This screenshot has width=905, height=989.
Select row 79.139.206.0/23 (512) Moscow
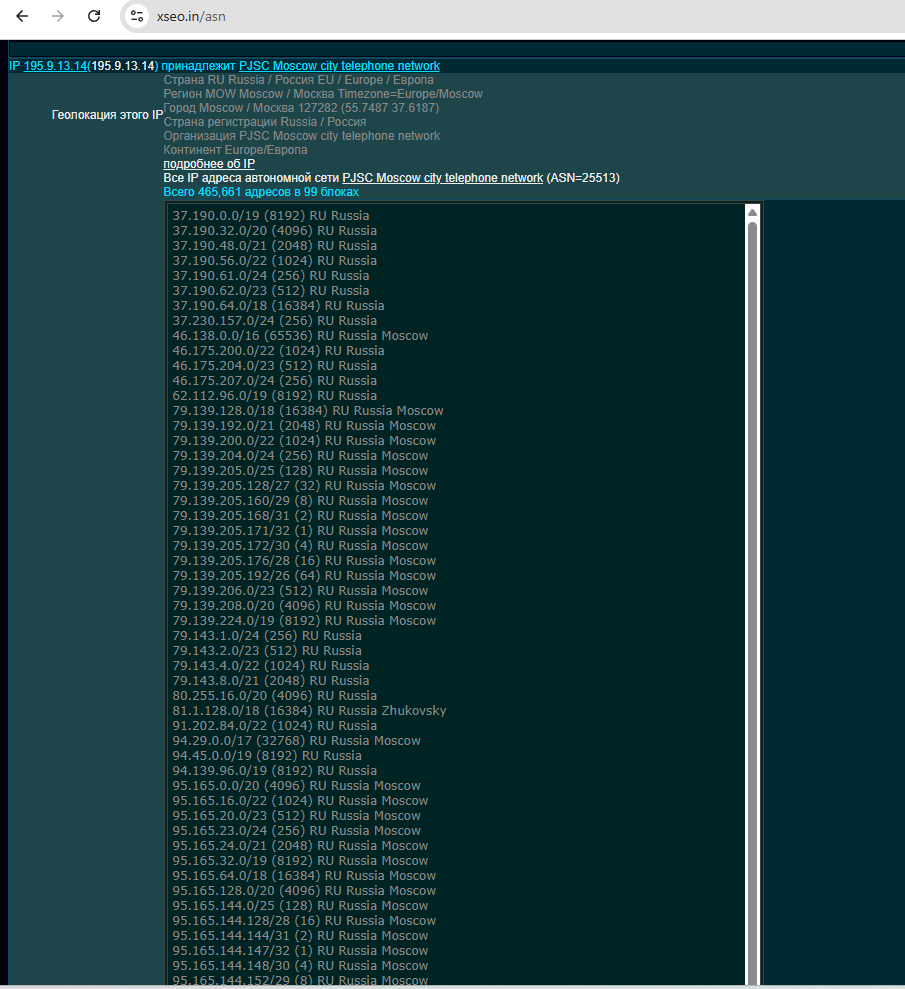point(301,591)
